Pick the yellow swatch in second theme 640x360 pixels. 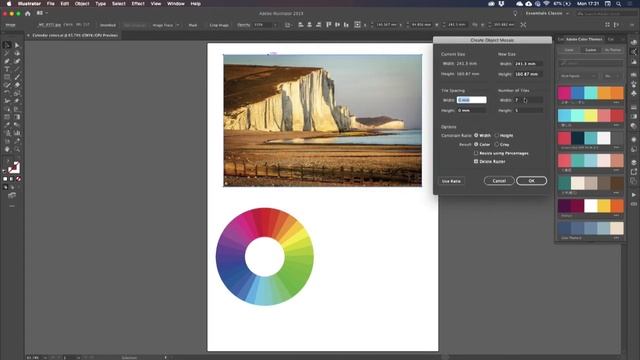pyautogui.click(x=591, y=116)
